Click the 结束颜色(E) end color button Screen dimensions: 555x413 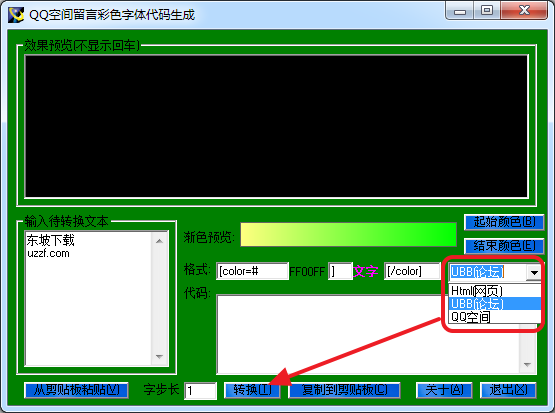[x=504, y=245]
